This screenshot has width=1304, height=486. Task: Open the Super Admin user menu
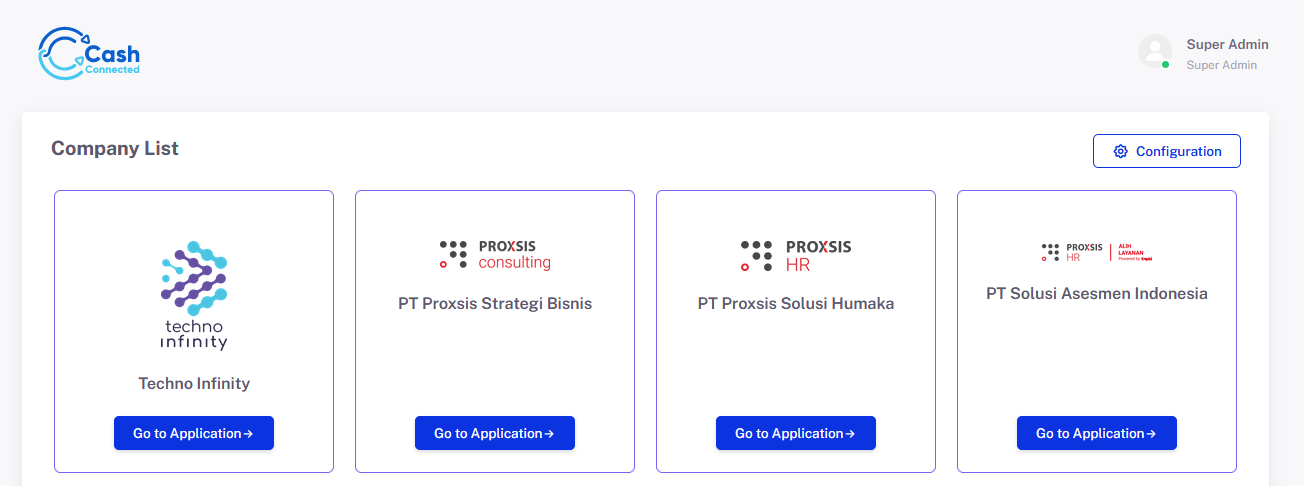point(1227,45)
